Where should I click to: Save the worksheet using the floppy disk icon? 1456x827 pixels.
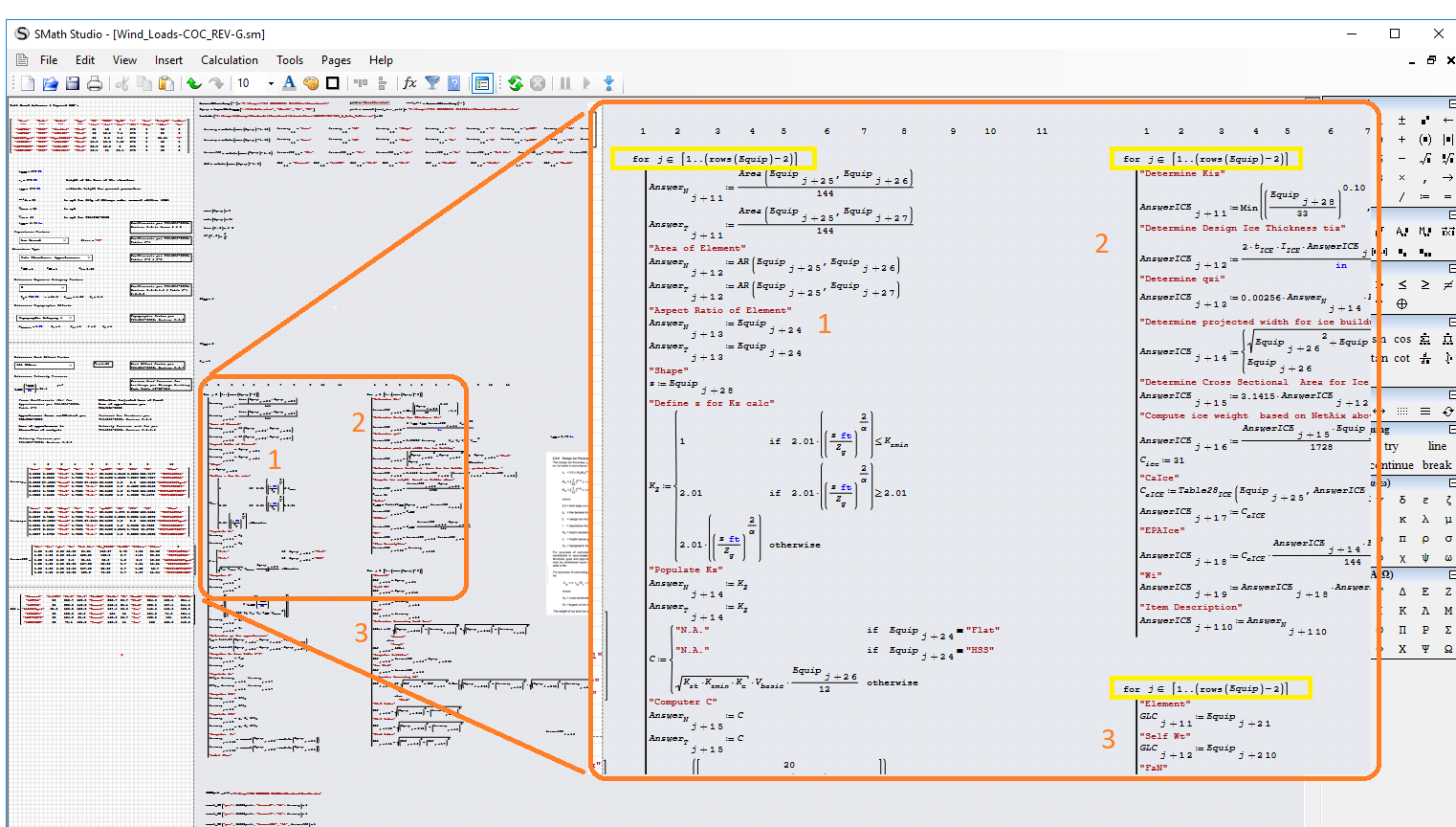coord(73,83)
